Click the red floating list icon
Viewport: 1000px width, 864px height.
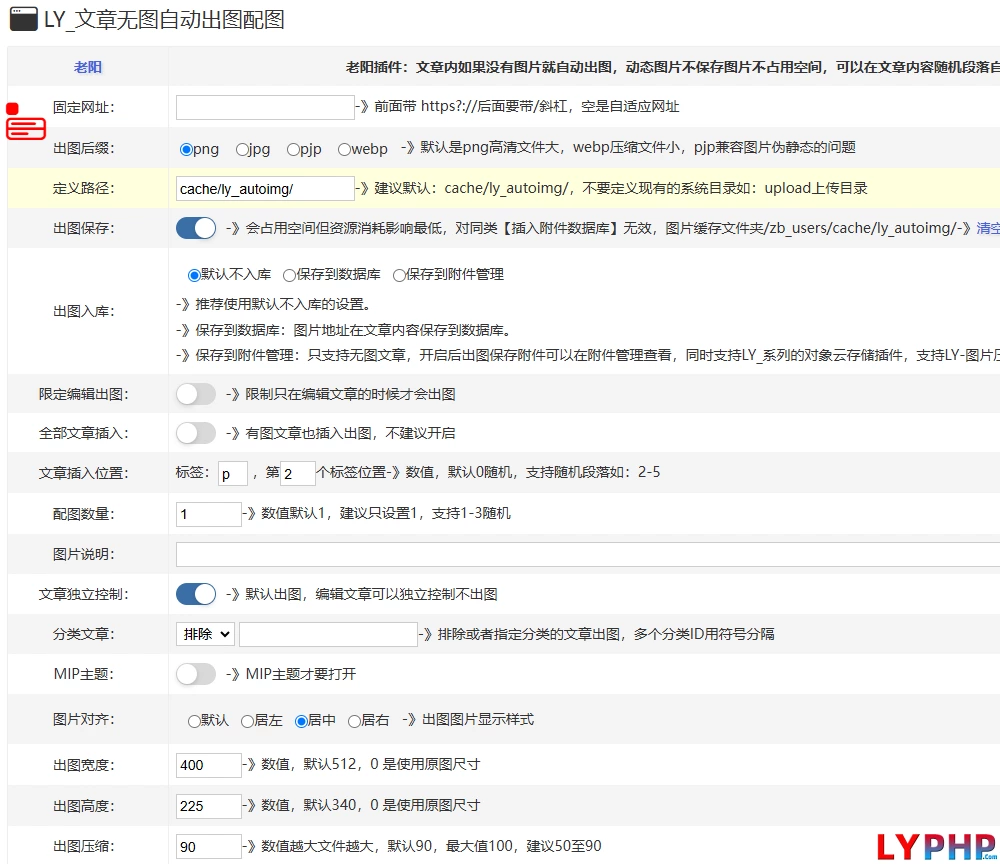26,127
